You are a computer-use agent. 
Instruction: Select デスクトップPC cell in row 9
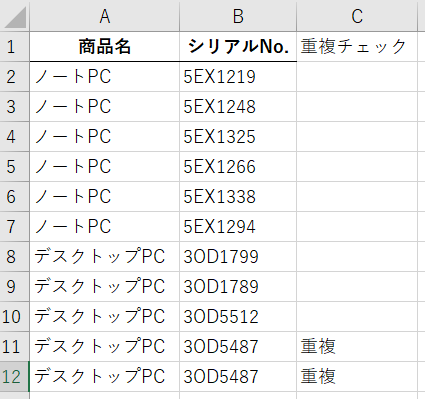pyautogui.click(x=105, y=287)
